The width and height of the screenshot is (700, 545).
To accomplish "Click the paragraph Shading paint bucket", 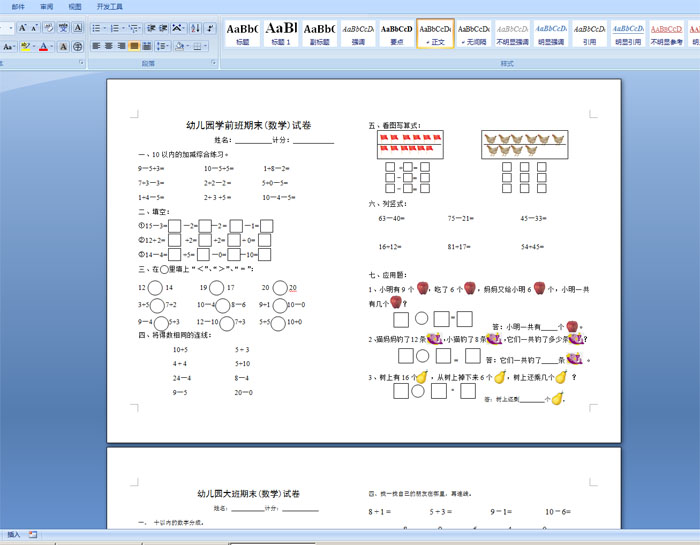I will 179,46.
